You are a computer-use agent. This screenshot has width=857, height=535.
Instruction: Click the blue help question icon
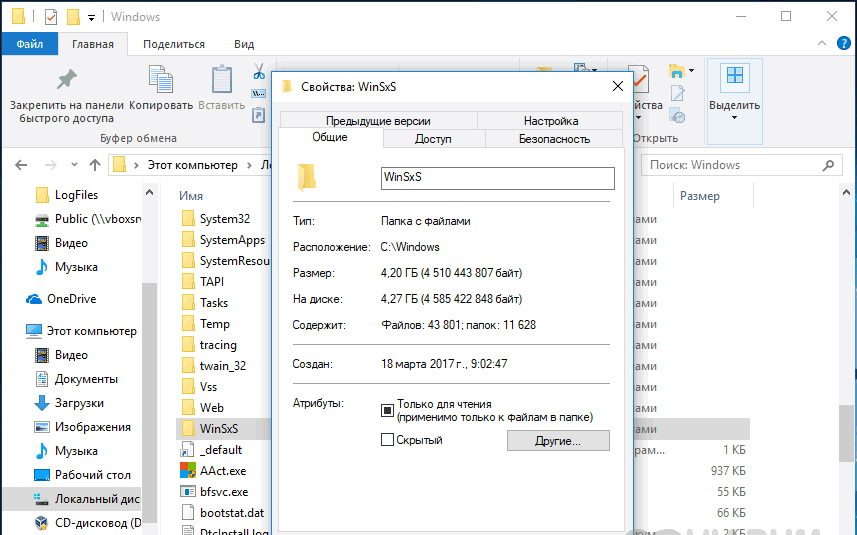pos(843,43)
